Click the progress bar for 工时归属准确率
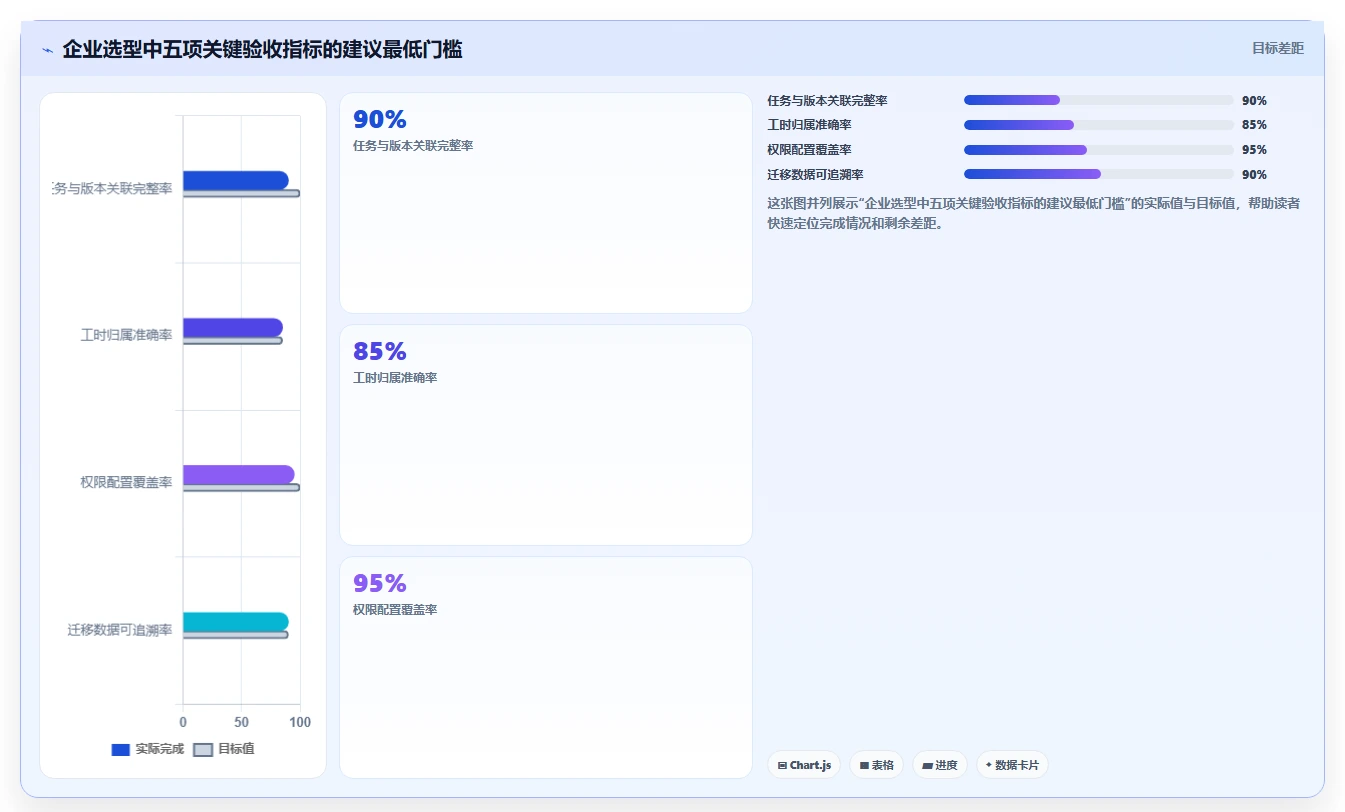This screenshot has height=812, width=1345. point(1099,125)
